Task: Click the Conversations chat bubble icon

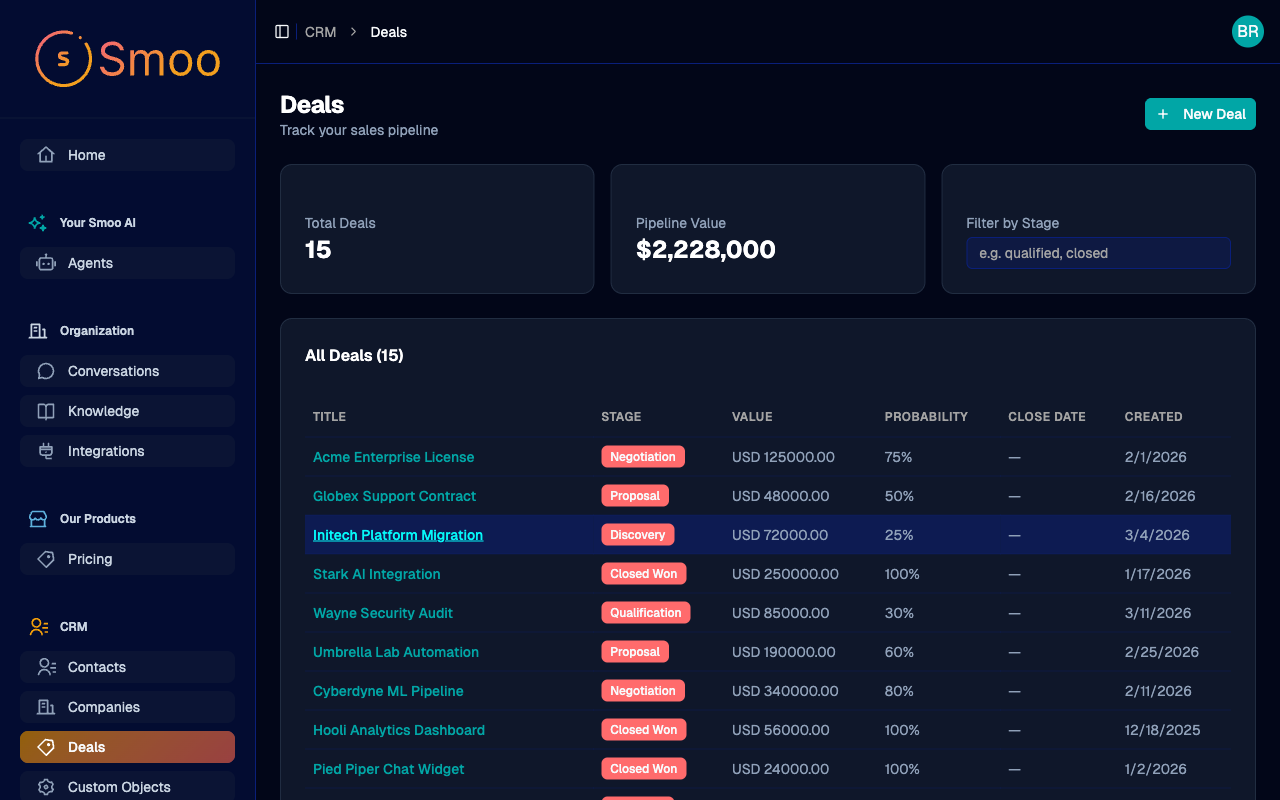Action: point(46,371)
